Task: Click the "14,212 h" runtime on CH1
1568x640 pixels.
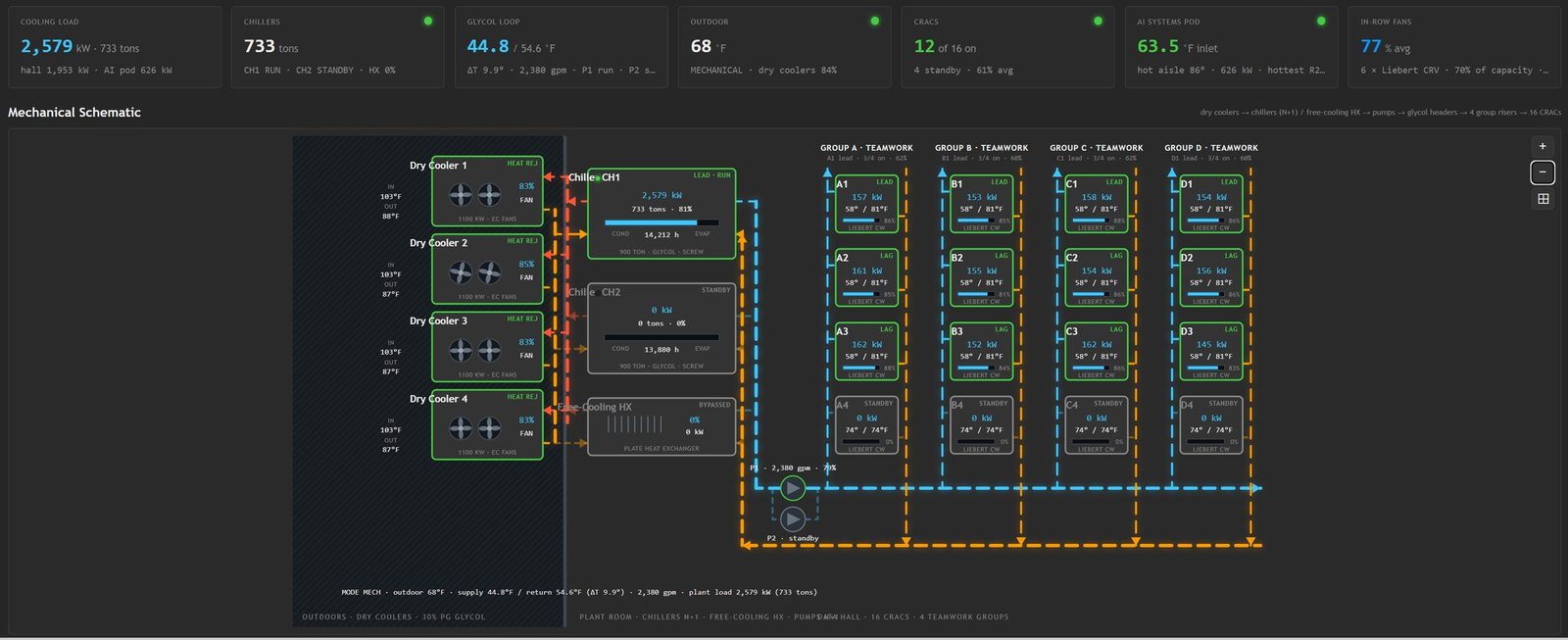Action: tap(661, 235)
